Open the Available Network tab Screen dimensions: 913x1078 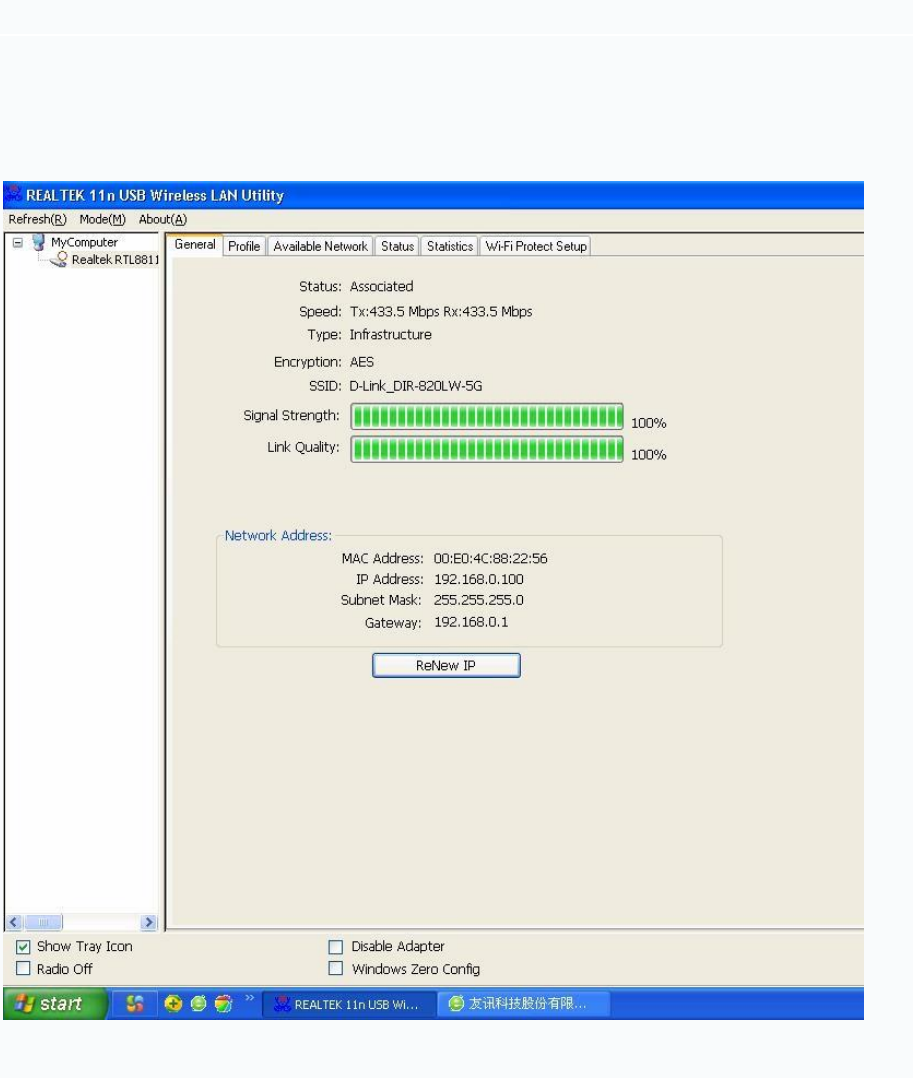pyautogui.click(x=320, y=246)
